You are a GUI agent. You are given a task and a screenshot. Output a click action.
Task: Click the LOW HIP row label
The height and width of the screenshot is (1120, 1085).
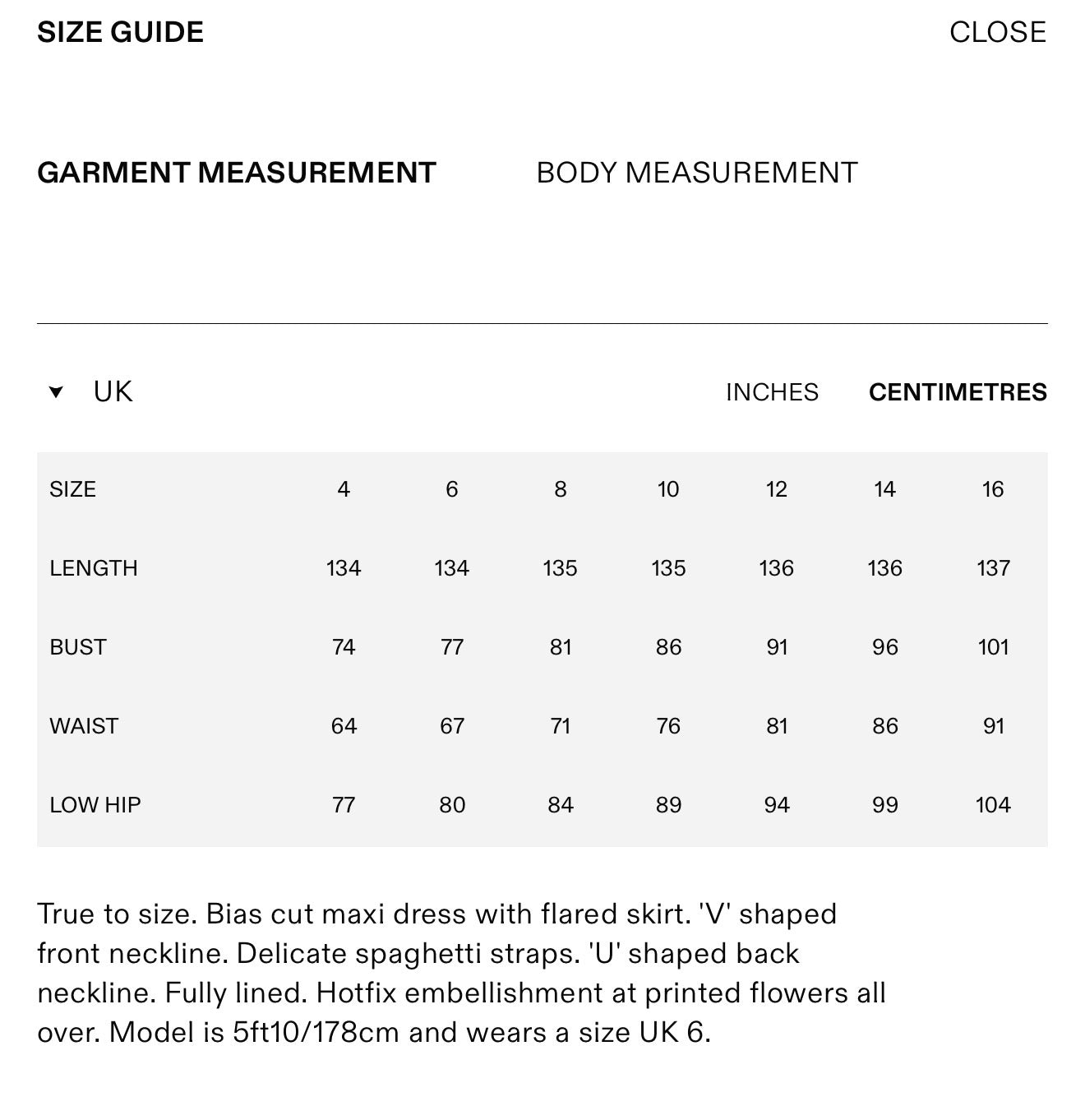95,805
